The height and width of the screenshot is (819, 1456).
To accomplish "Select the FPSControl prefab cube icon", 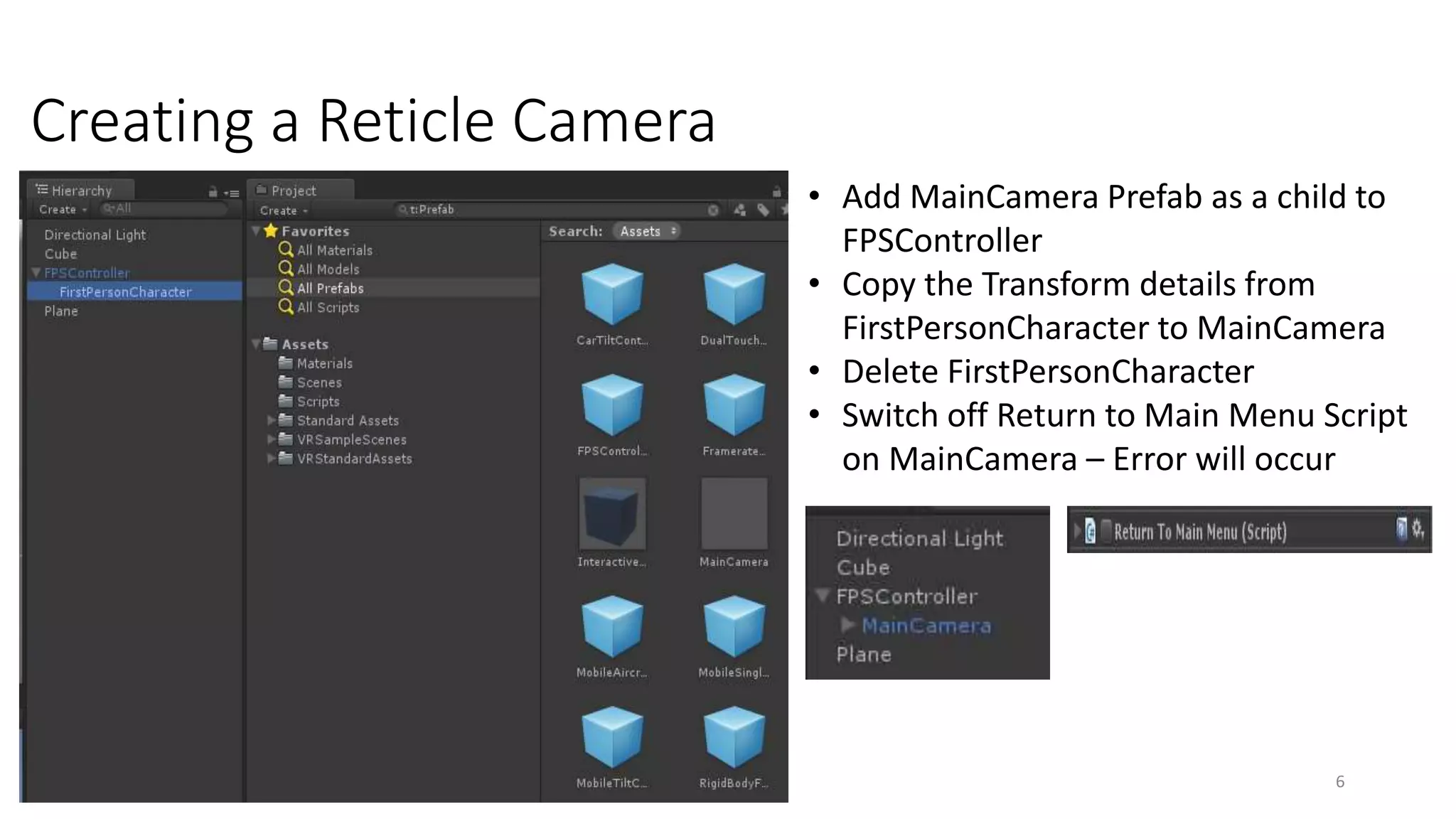I will click(x=612, y=405).
